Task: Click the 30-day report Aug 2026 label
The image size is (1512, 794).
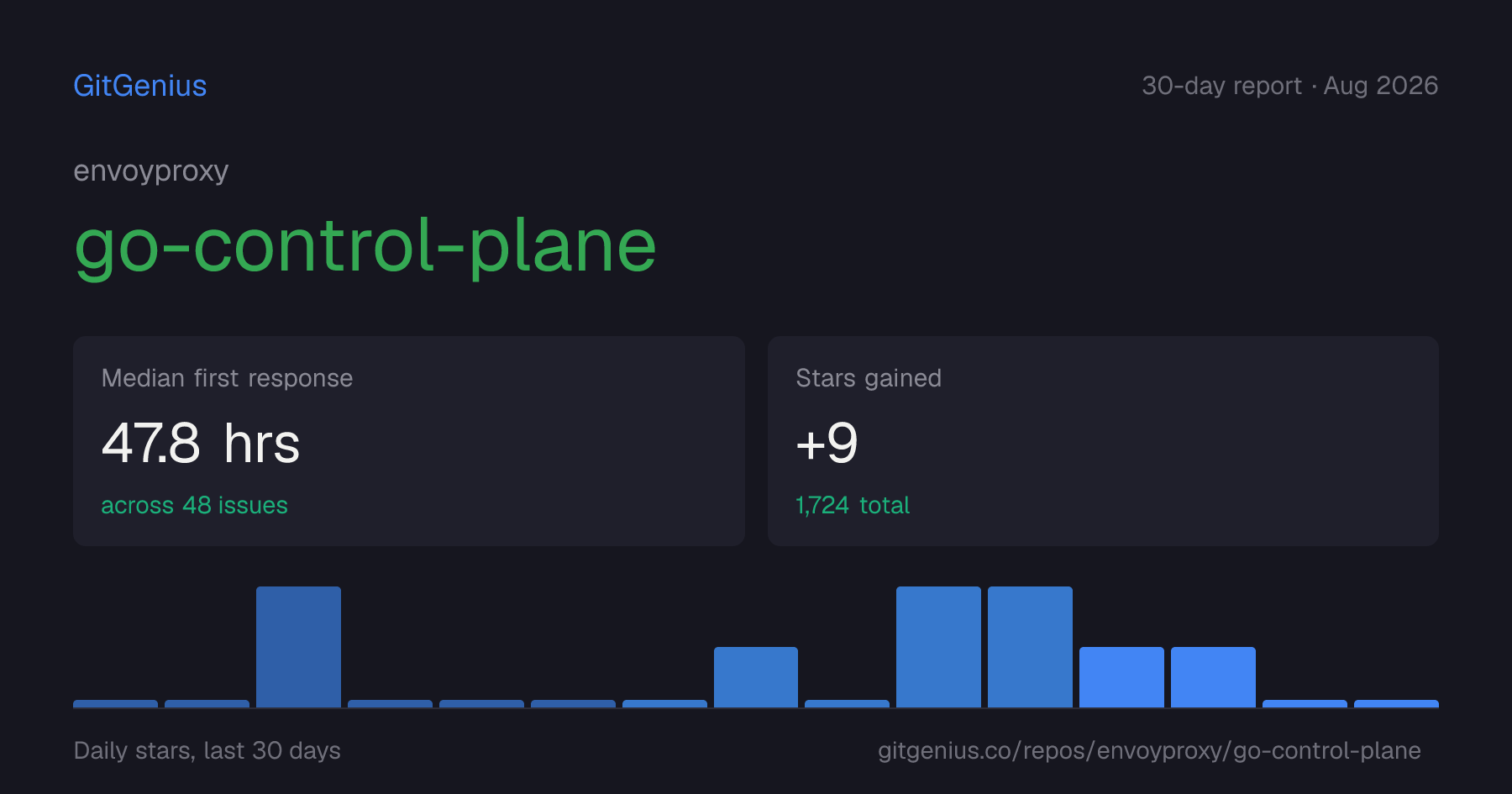Action: click(1289, 86)
